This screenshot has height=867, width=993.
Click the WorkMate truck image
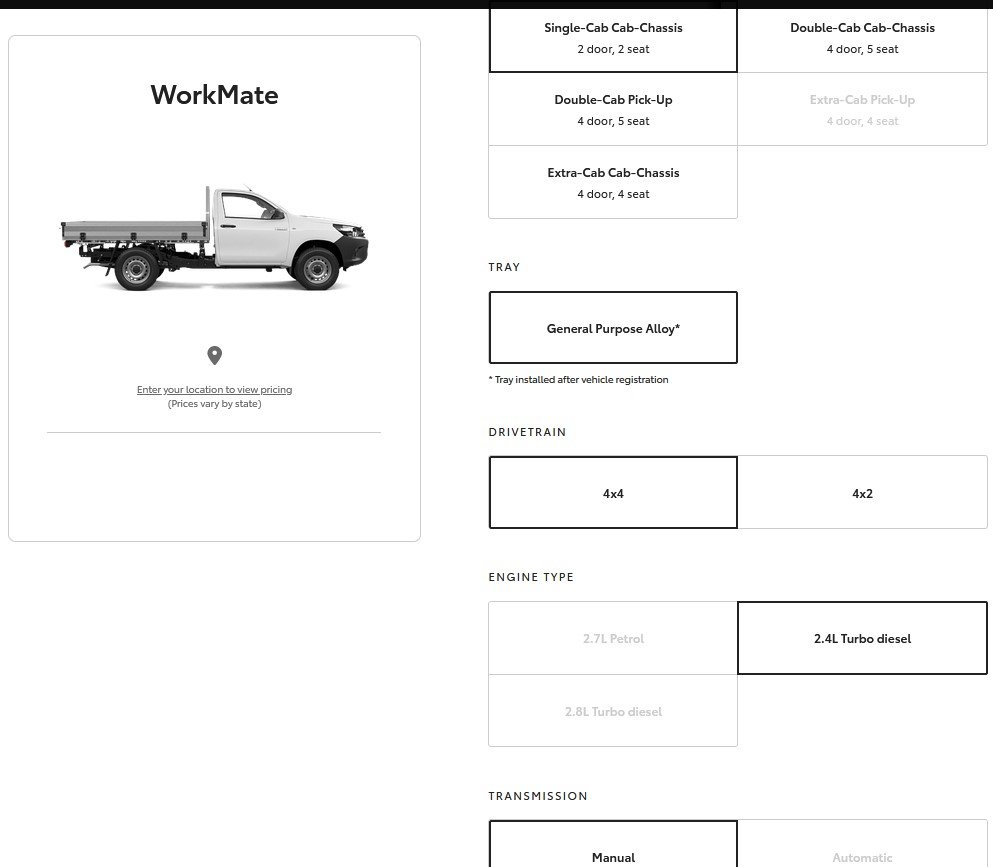(x=215, y=239)
